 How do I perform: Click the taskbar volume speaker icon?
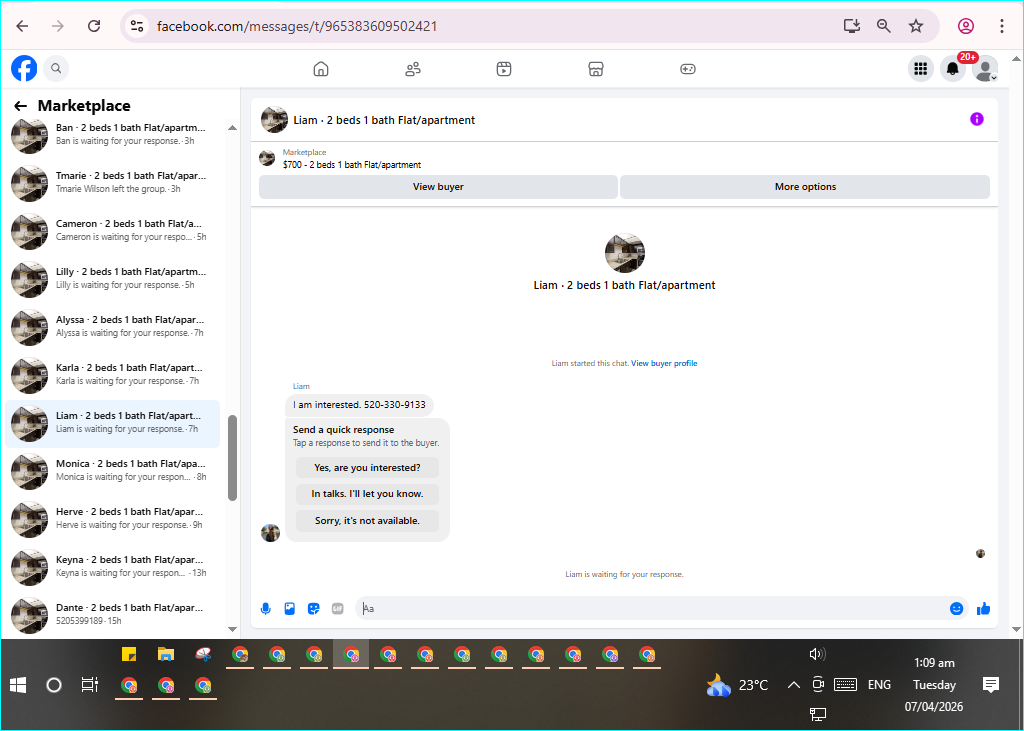[817, 654]
